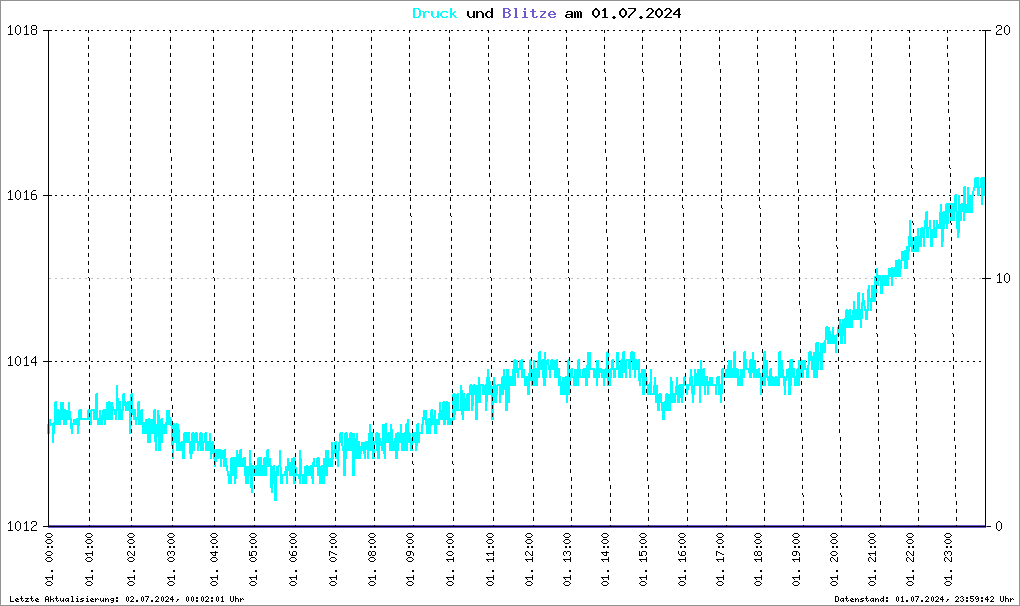Click the '01. 15:00' time axis label
The image size is (1020, 606).
point(644,560)
